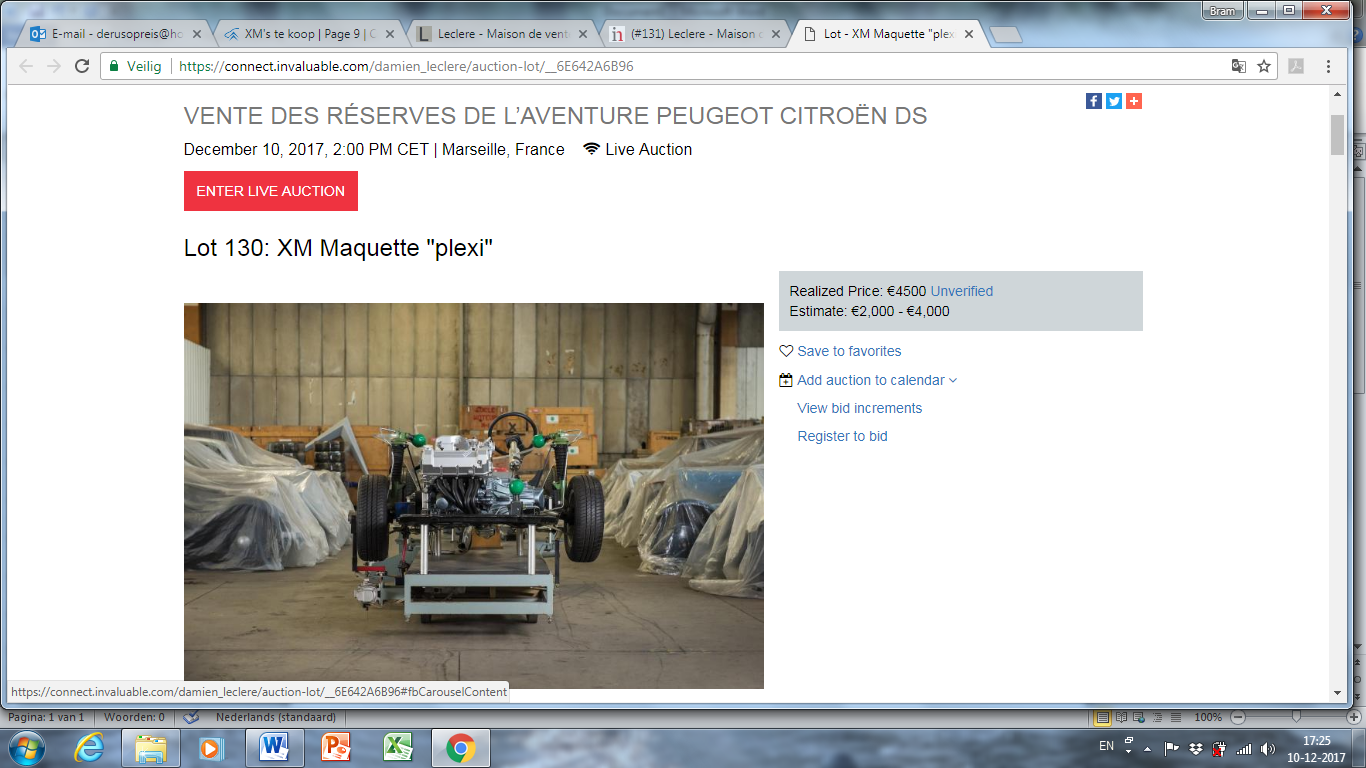Screen dimensions: 1366x768
Task: Click the green secure padlock icon
Action: click(114, 66)
